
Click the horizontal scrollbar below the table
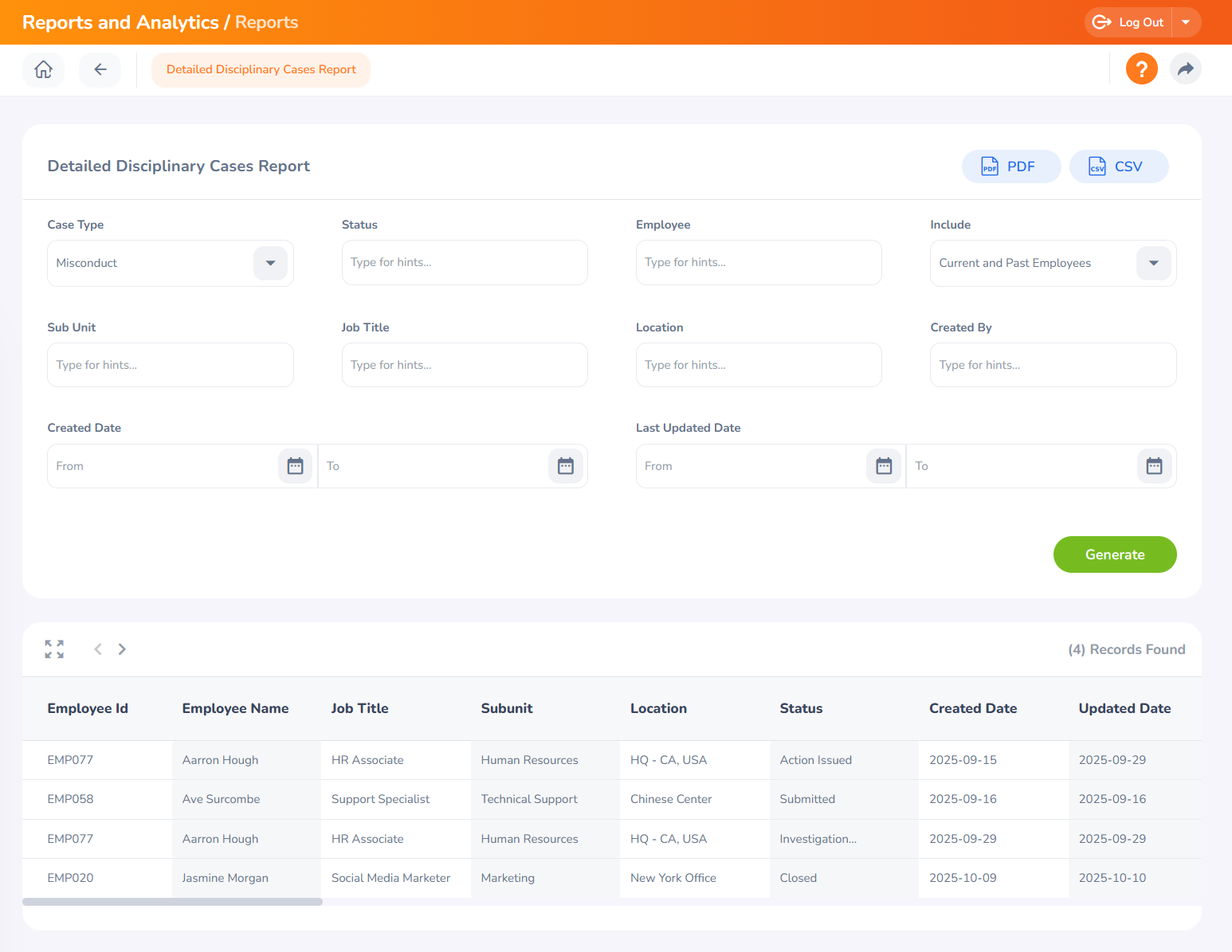pos(171,901)
